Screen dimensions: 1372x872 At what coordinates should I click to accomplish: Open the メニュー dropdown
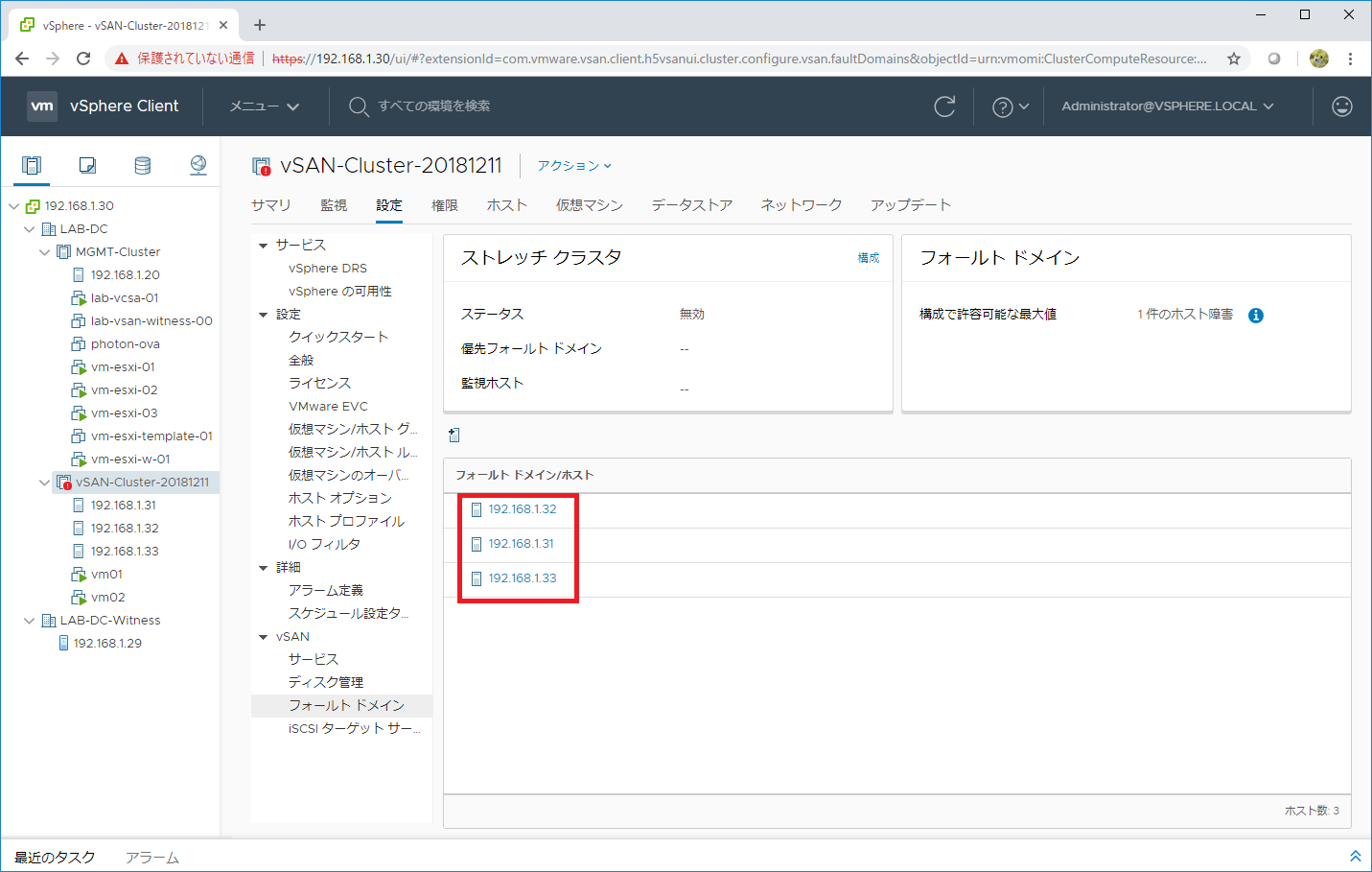pyautogui.click(x=265, y=106)
